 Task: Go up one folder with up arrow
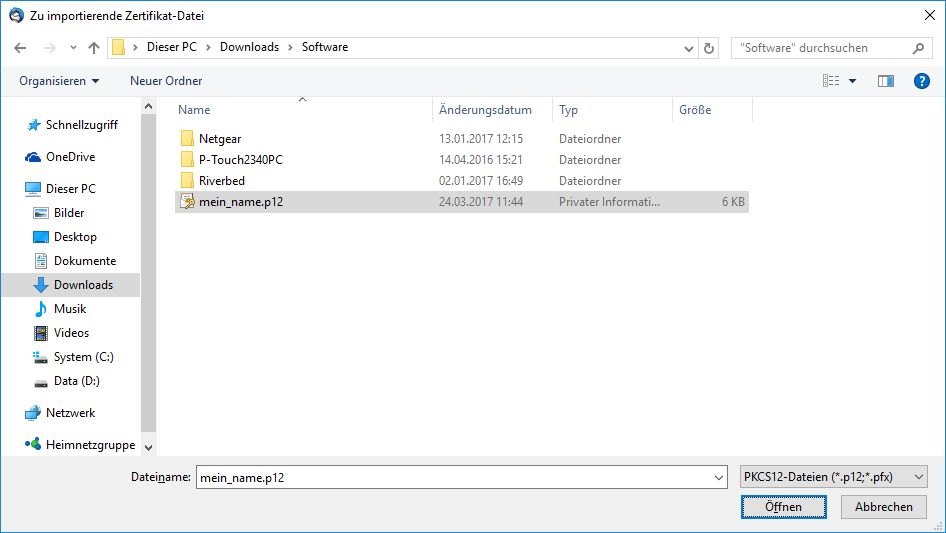(x=94, y=48)
